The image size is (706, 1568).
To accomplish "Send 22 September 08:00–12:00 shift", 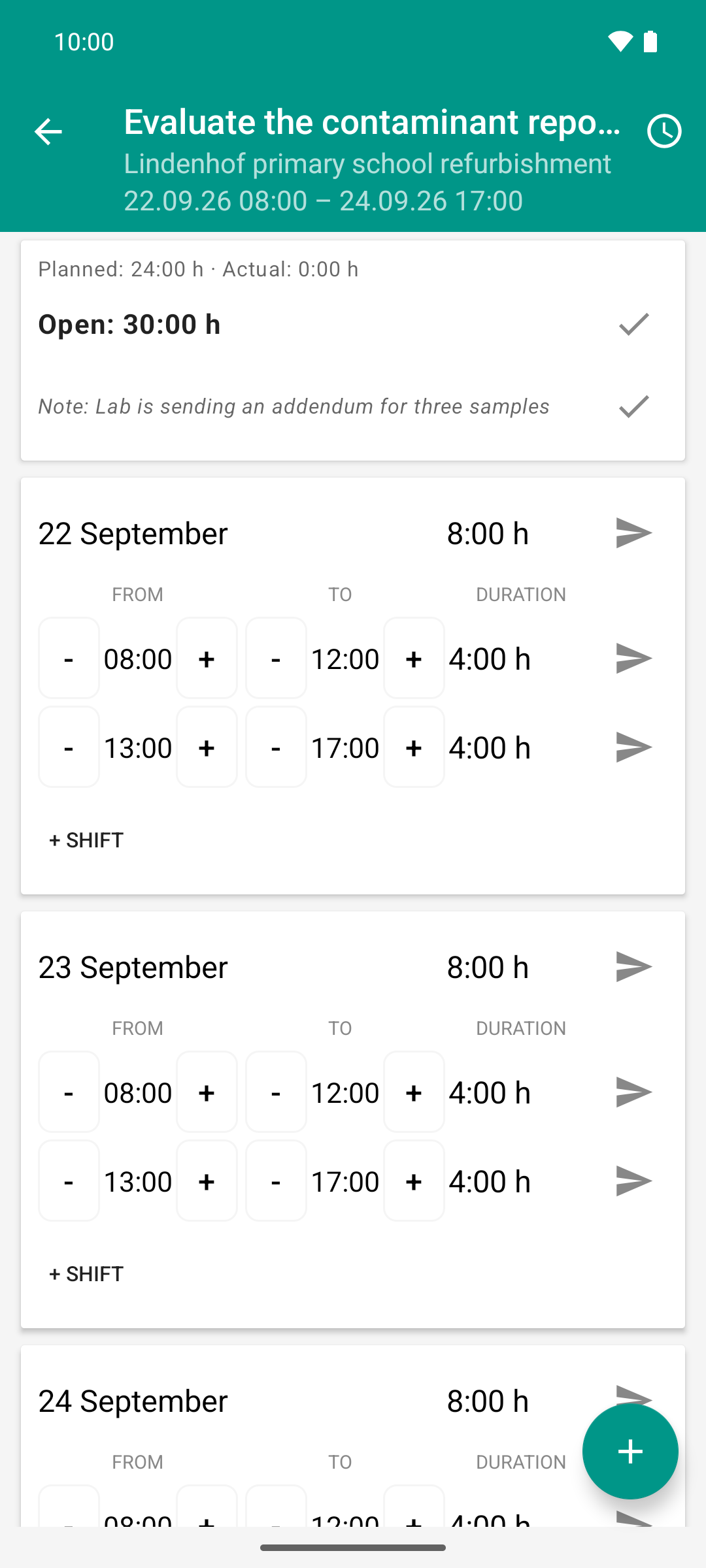I will point(633,659).
